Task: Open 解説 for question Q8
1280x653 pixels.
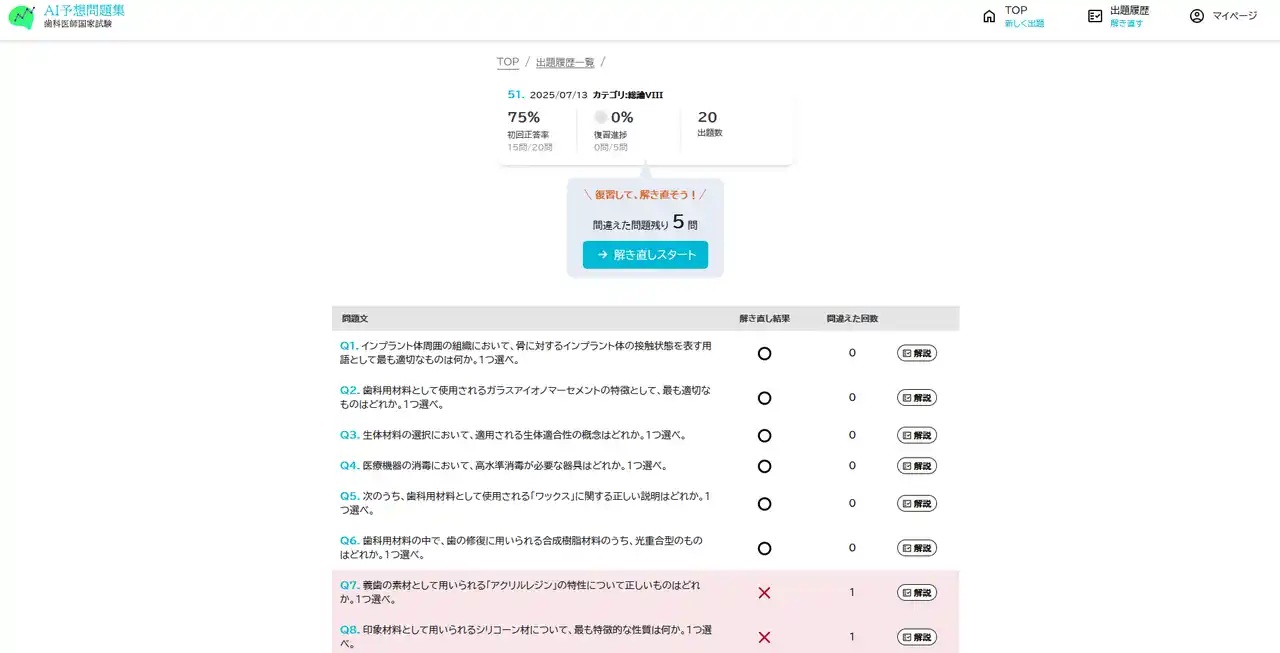Action: [916, 637]
